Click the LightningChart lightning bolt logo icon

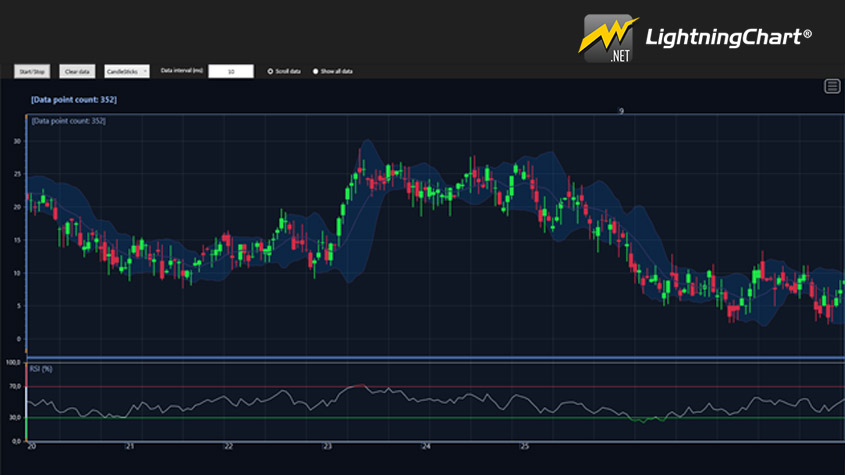609,38
